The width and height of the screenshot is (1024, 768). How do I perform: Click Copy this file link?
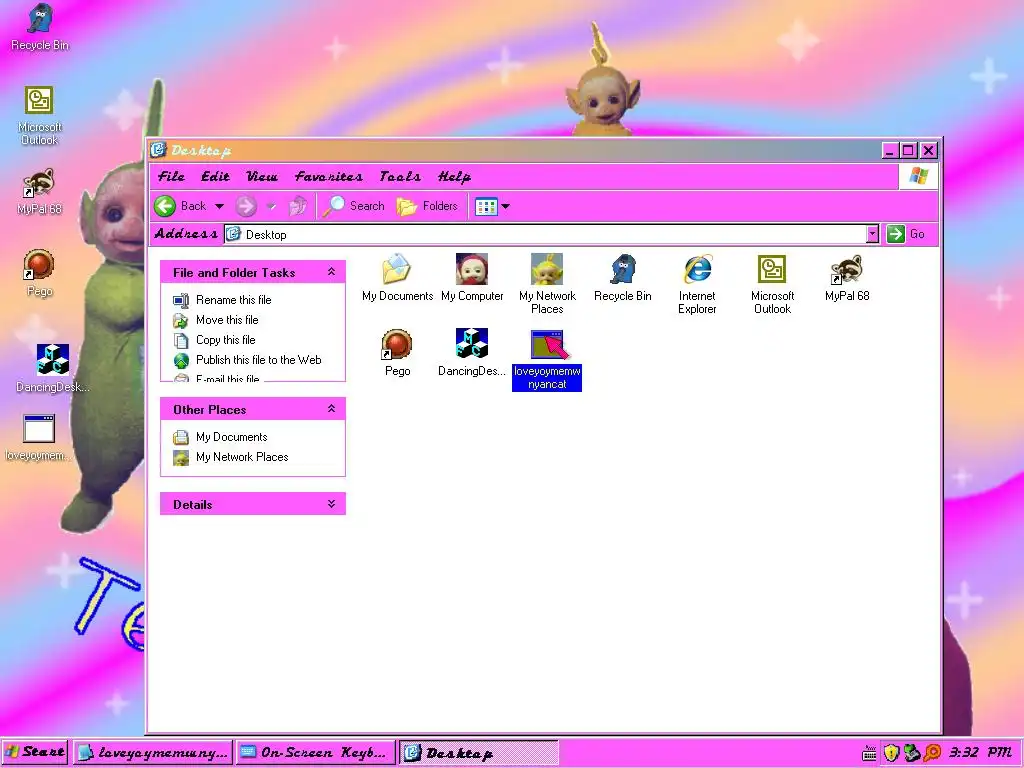point(225,340)
